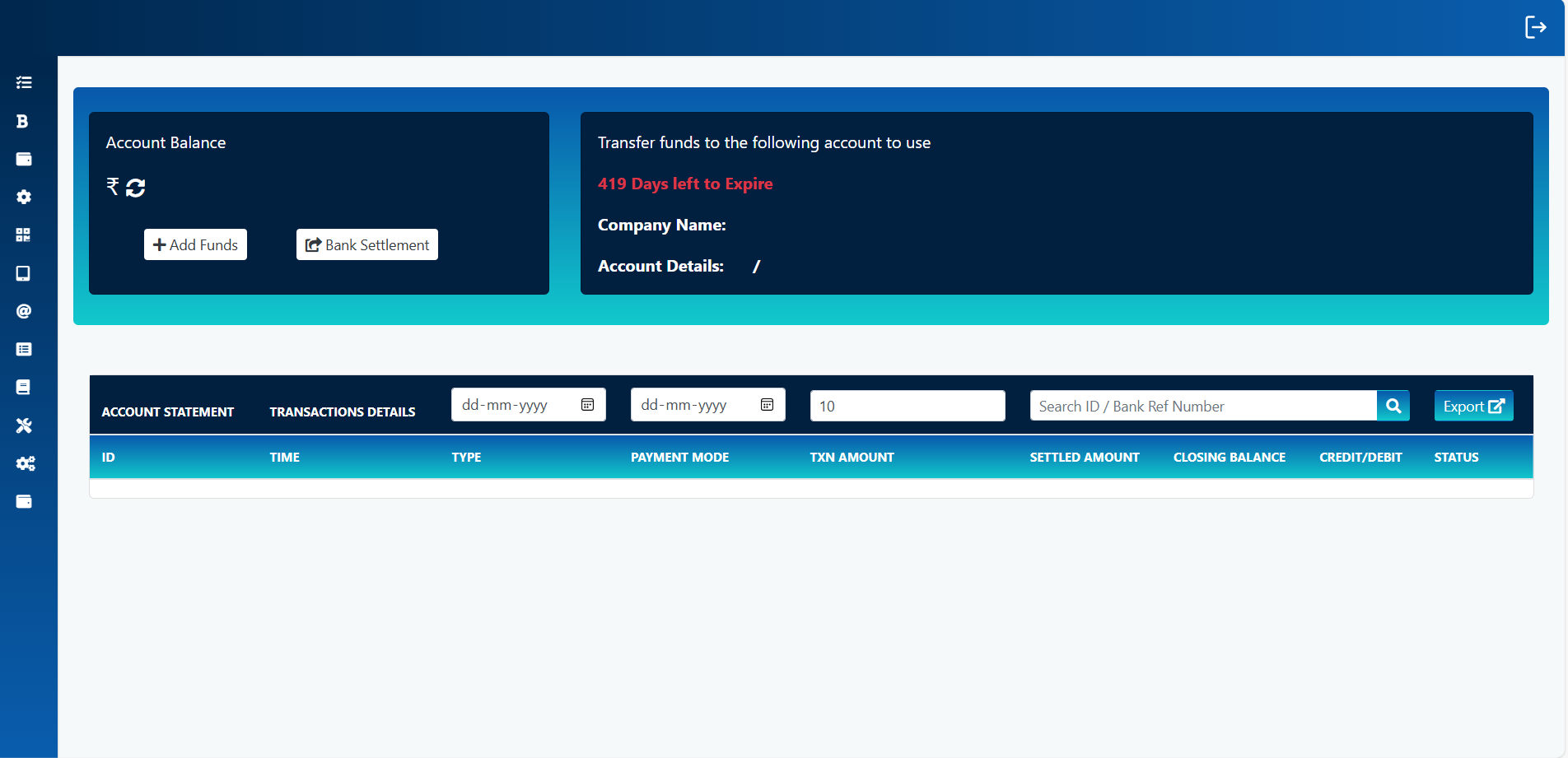Open the crossed tools sidebar icon
The image size is (1568, 758).
(24, 426)
